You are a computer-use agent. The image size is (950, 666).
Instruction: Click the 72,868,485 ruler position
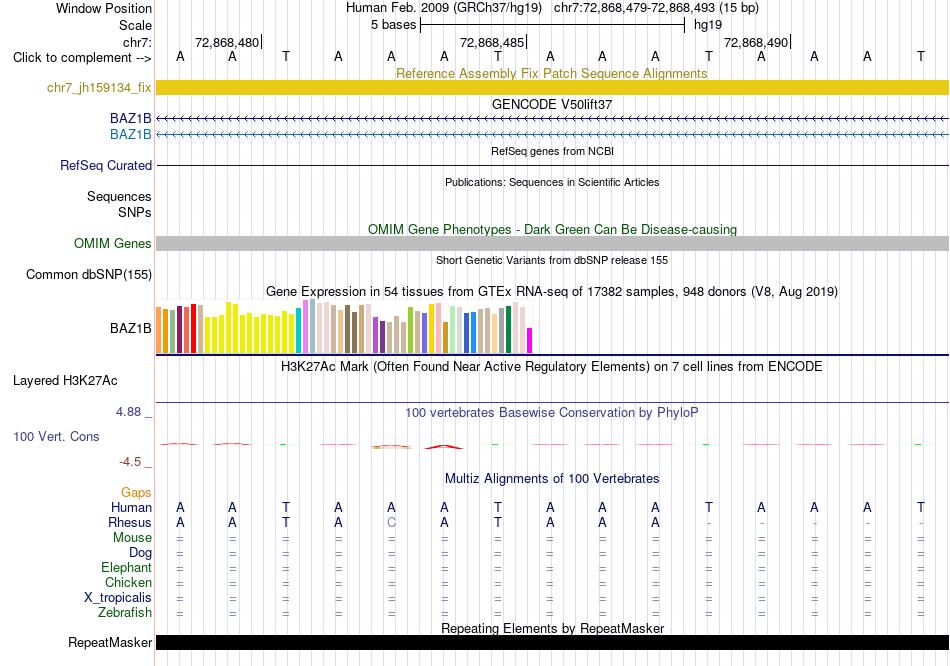coord(492,42)
